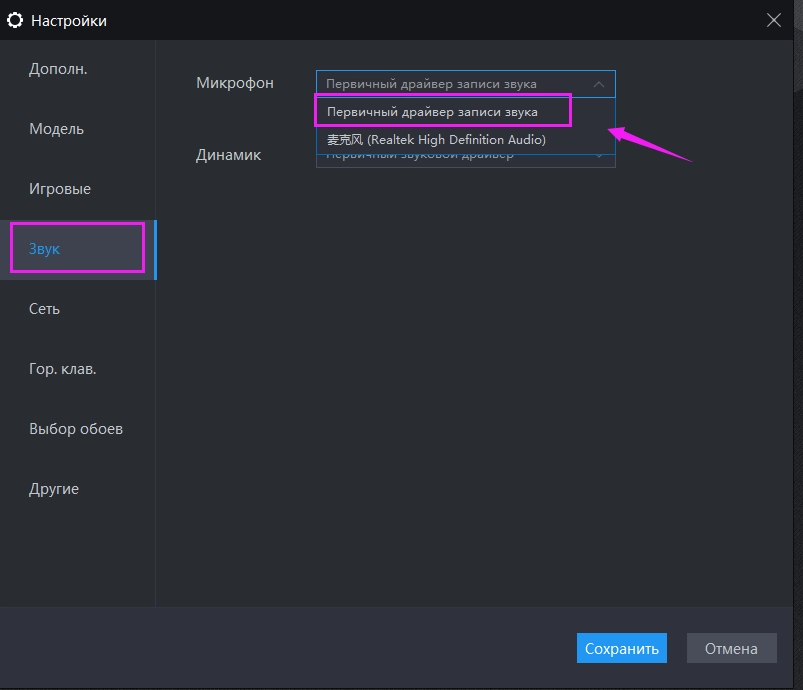Viewport: 803px width, 690px height.
Task: Switch to the Гор. клав. hotkeys tab
Action: [x=63, y=369]
